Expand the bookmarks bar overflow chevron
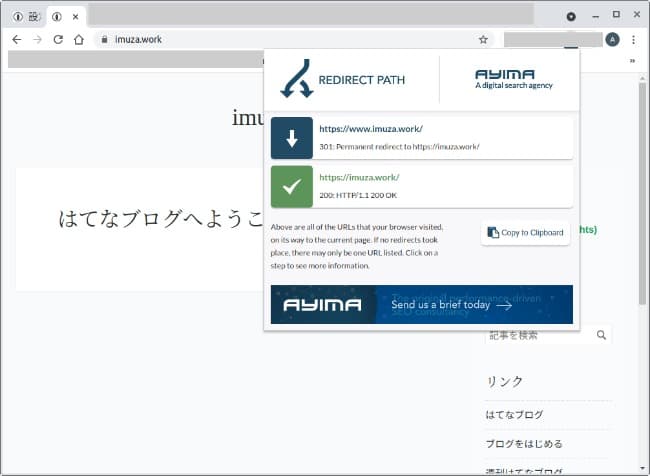 click(x=632, y=61)
